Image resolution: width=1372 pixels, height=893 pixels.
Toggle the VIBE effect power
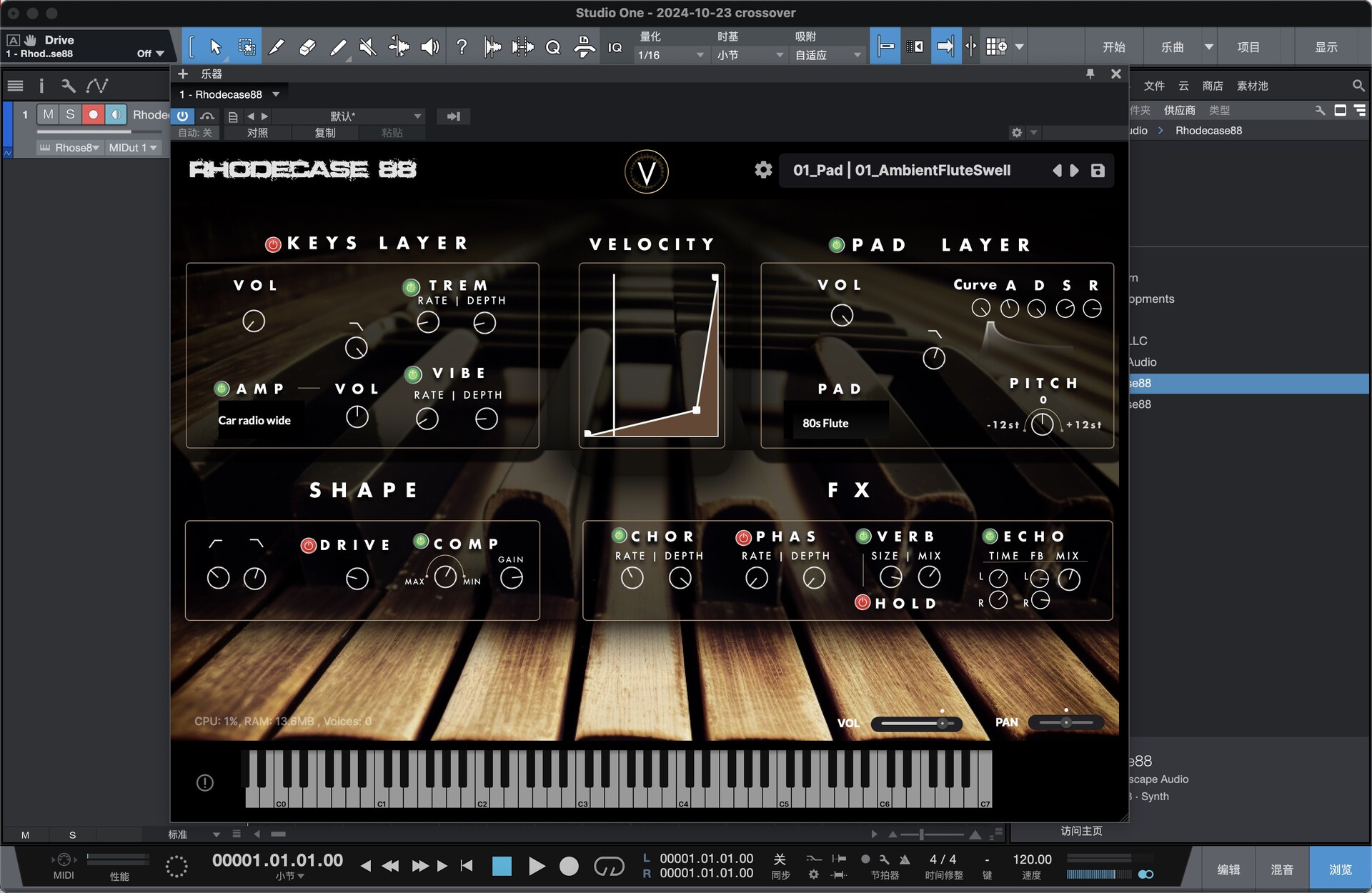pos(413,374)
